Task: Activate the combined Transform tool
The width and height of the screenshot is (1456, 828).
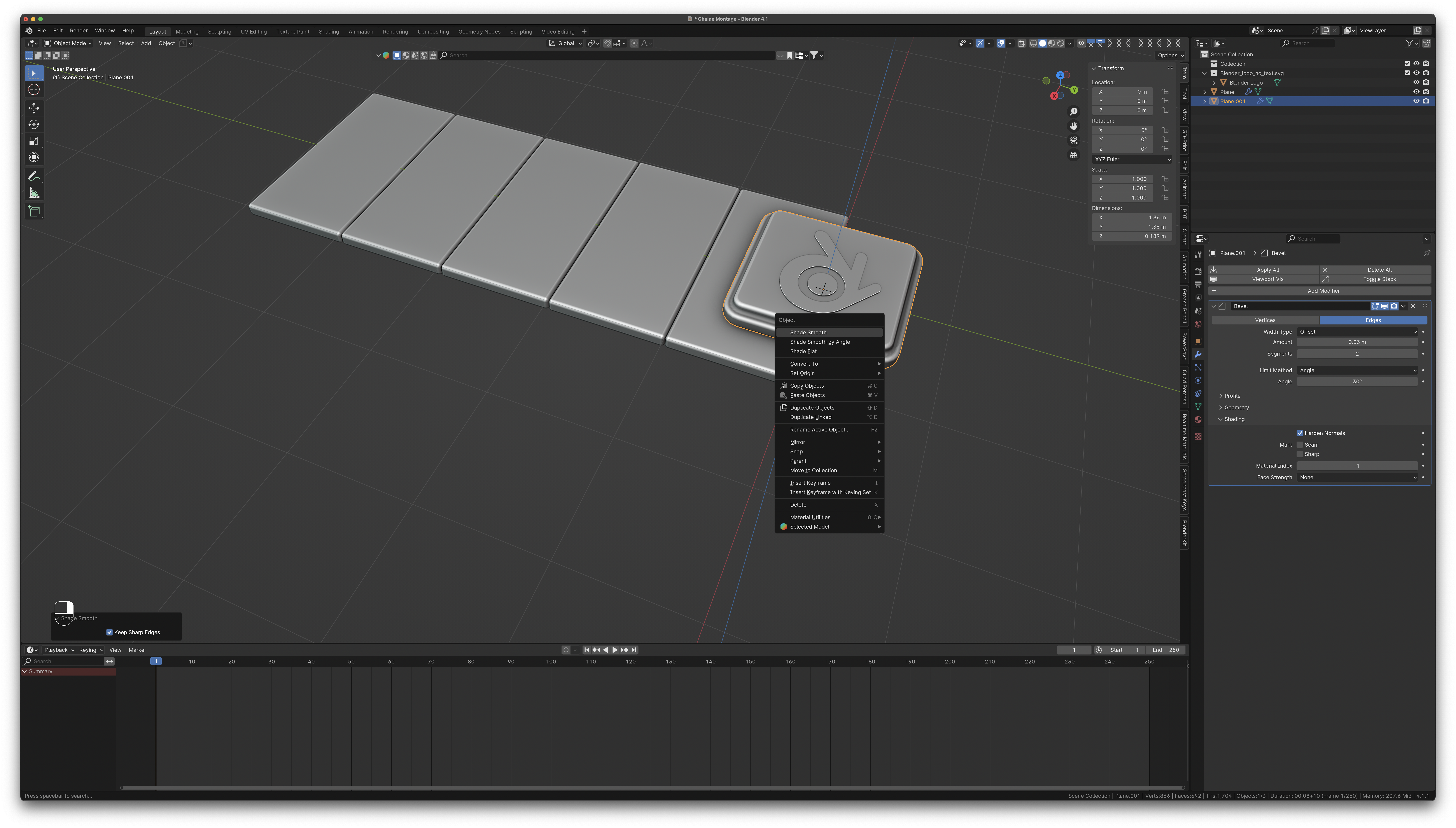Action: 34,158
